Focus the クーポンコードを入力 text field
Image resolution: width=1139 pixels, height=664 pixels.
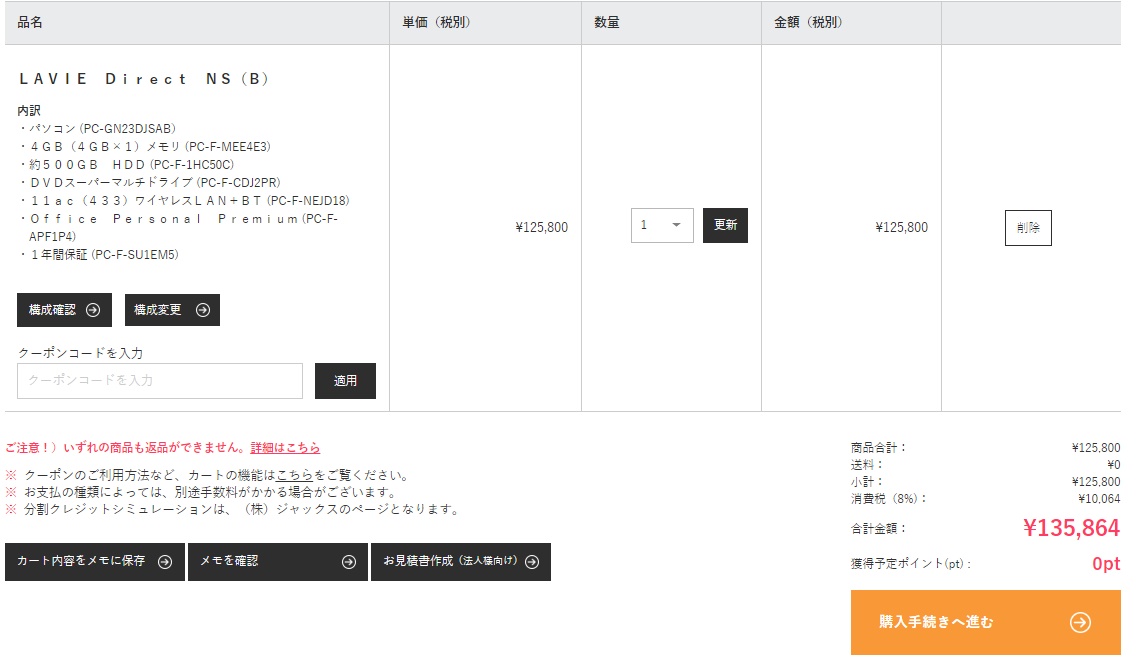click(160, 381)
